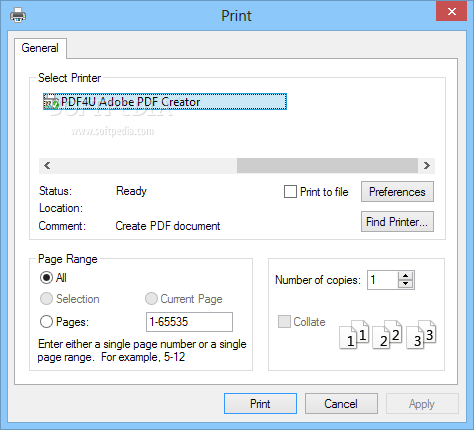The height and width of the screenshot is (430, 474).
Task: Click the 'Comment:' label
Action: click(62, 226)
